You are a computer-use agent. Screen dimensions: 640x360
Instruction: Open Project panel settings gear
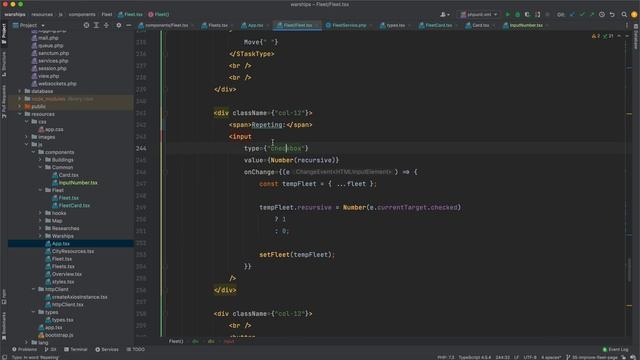tap(119, 25)
